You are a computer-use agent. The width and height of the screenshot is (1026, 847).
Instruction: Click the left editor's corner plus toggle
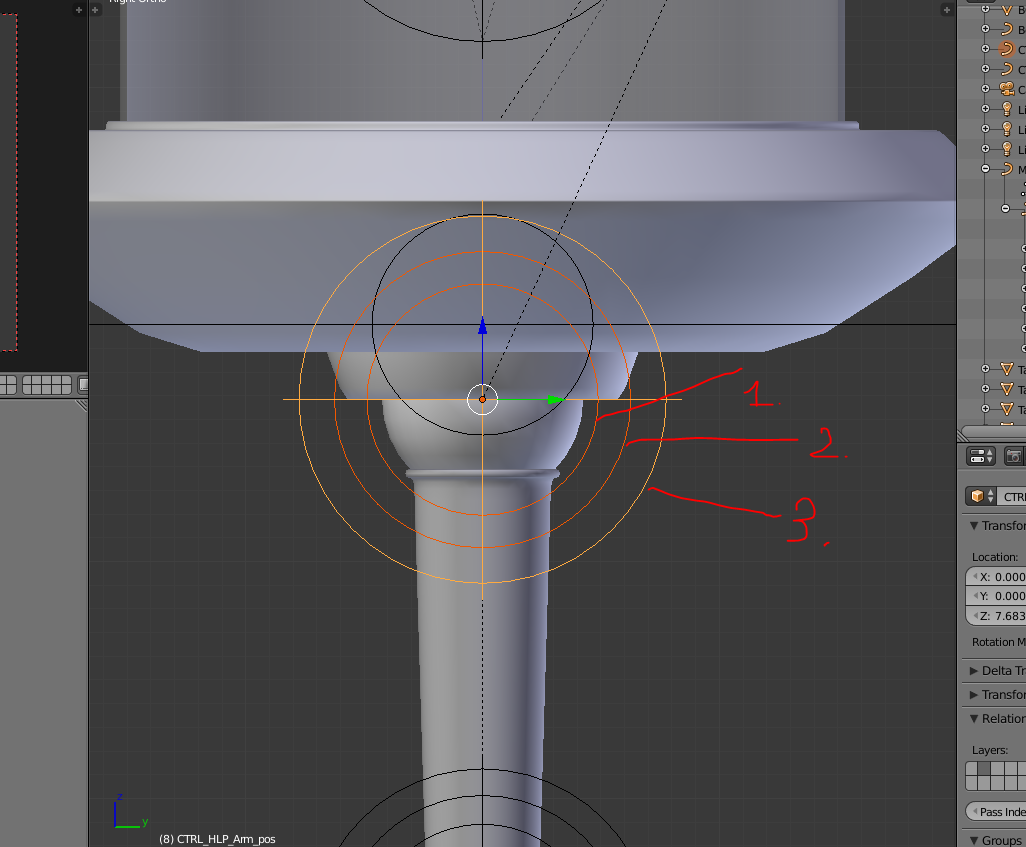tap(79, 10)
